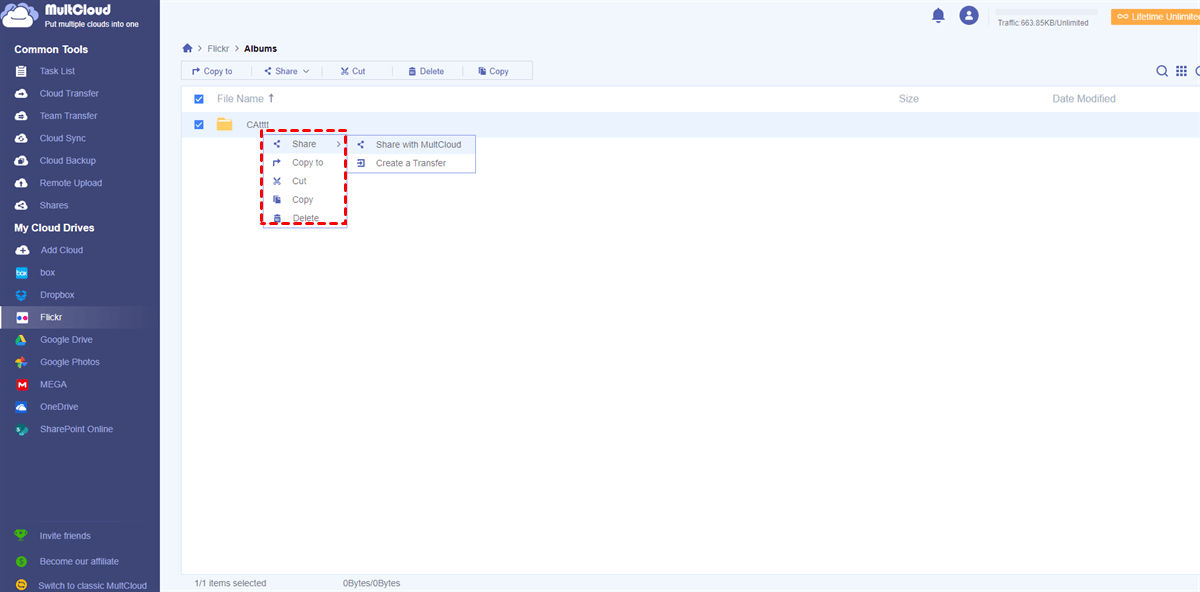Toggle the select-all checkbox in header
The image size is (1200, 592).
[199, 99]
